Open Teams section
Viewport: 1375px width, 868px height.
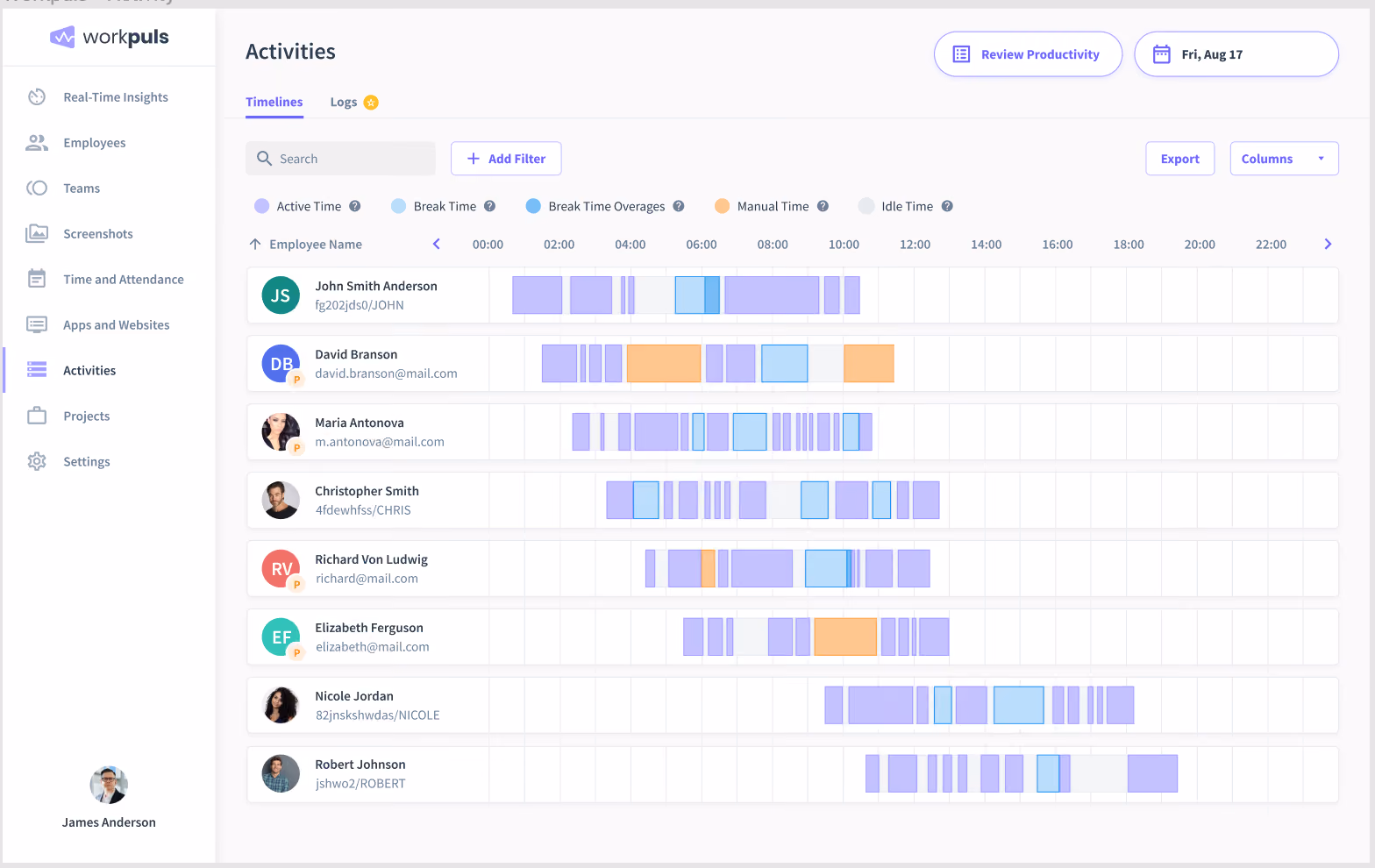click(x=82, y=189)
